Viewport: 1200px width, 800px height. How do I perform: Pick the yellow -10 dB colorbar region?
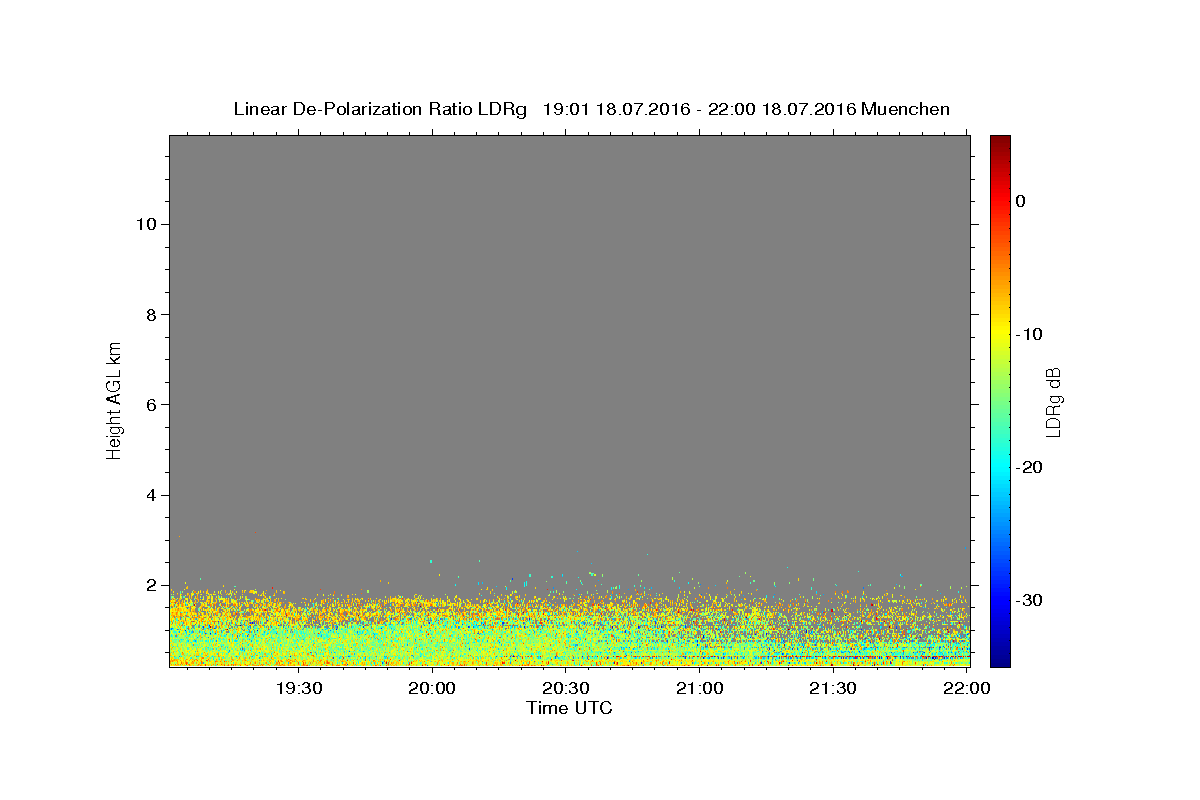click(1000, 334)
